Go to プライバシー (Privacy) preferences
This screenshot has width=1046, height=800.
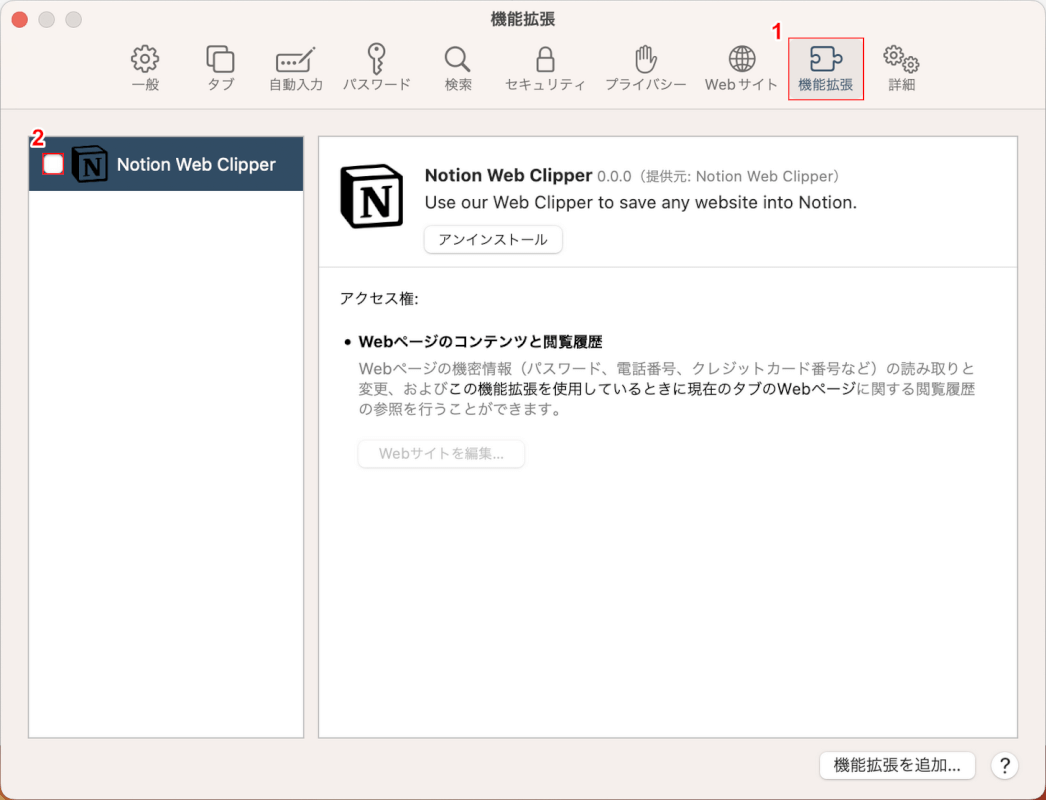[x=645, y=68]
